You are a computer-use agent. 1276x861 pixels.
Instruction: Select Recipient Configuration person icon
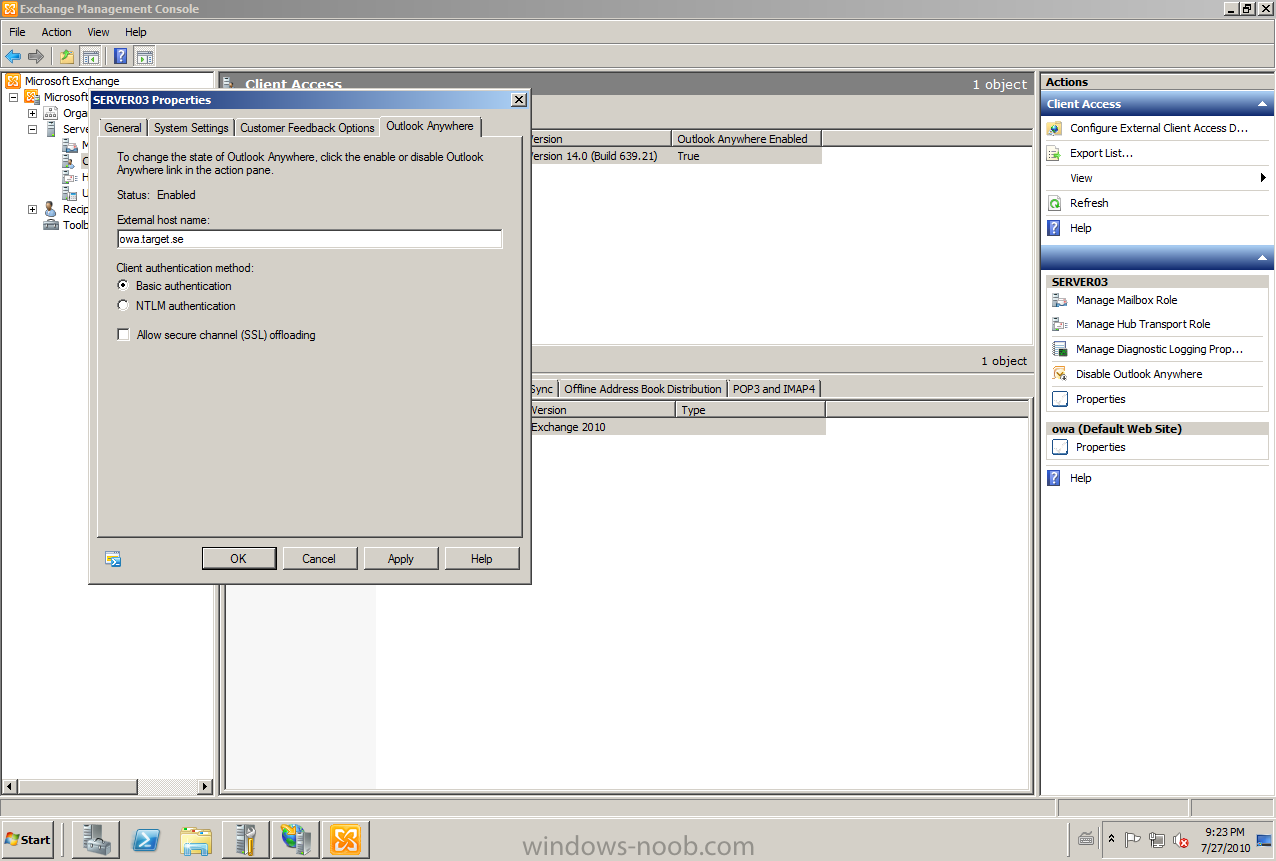[51, 209]
